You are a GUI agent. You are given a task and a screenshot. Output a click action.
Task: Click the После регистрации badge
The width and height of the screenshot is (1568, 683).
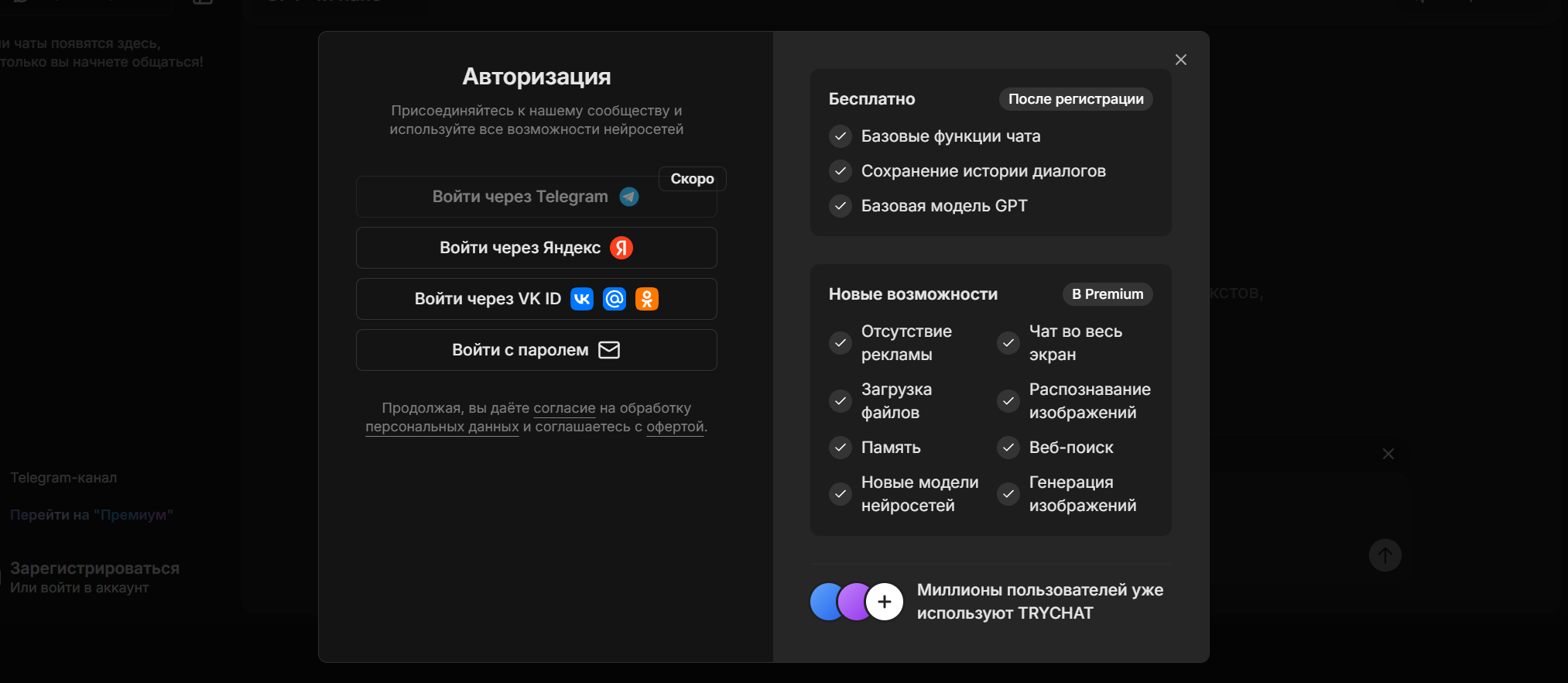(x=1075, y=99)
